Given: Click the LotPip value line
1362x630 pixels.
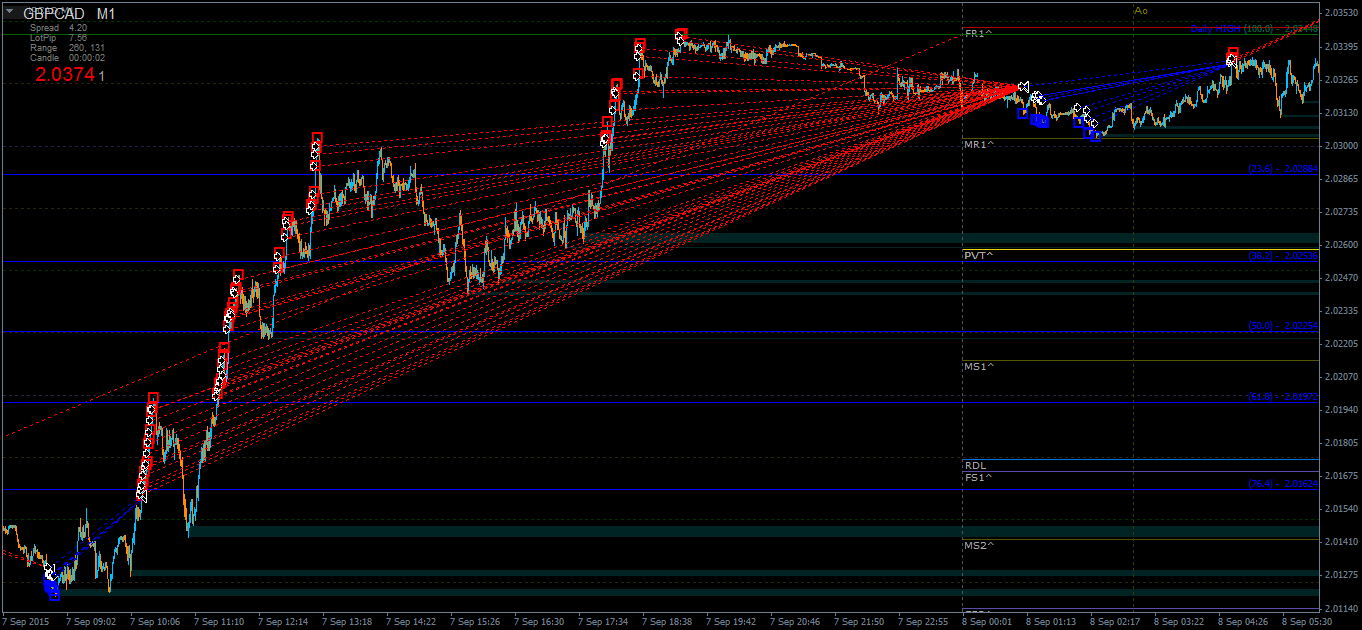Looking at the screenshot, I should click(59, 38).
